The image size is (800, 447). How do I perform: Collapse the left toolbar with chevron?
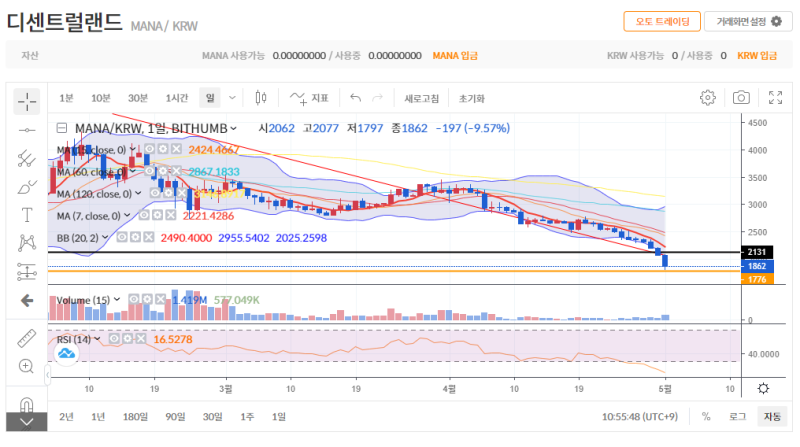click(27, 422)
